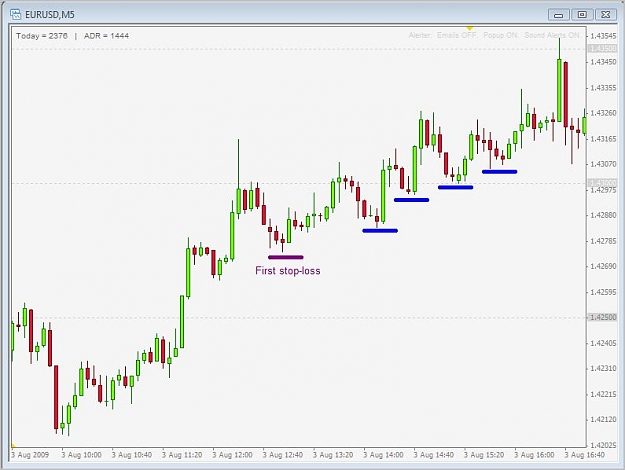The width and height of the screenshot is (625, 470).
Task: Close the EURUSD,M5 chart window
Action: [x=605, y=15]
